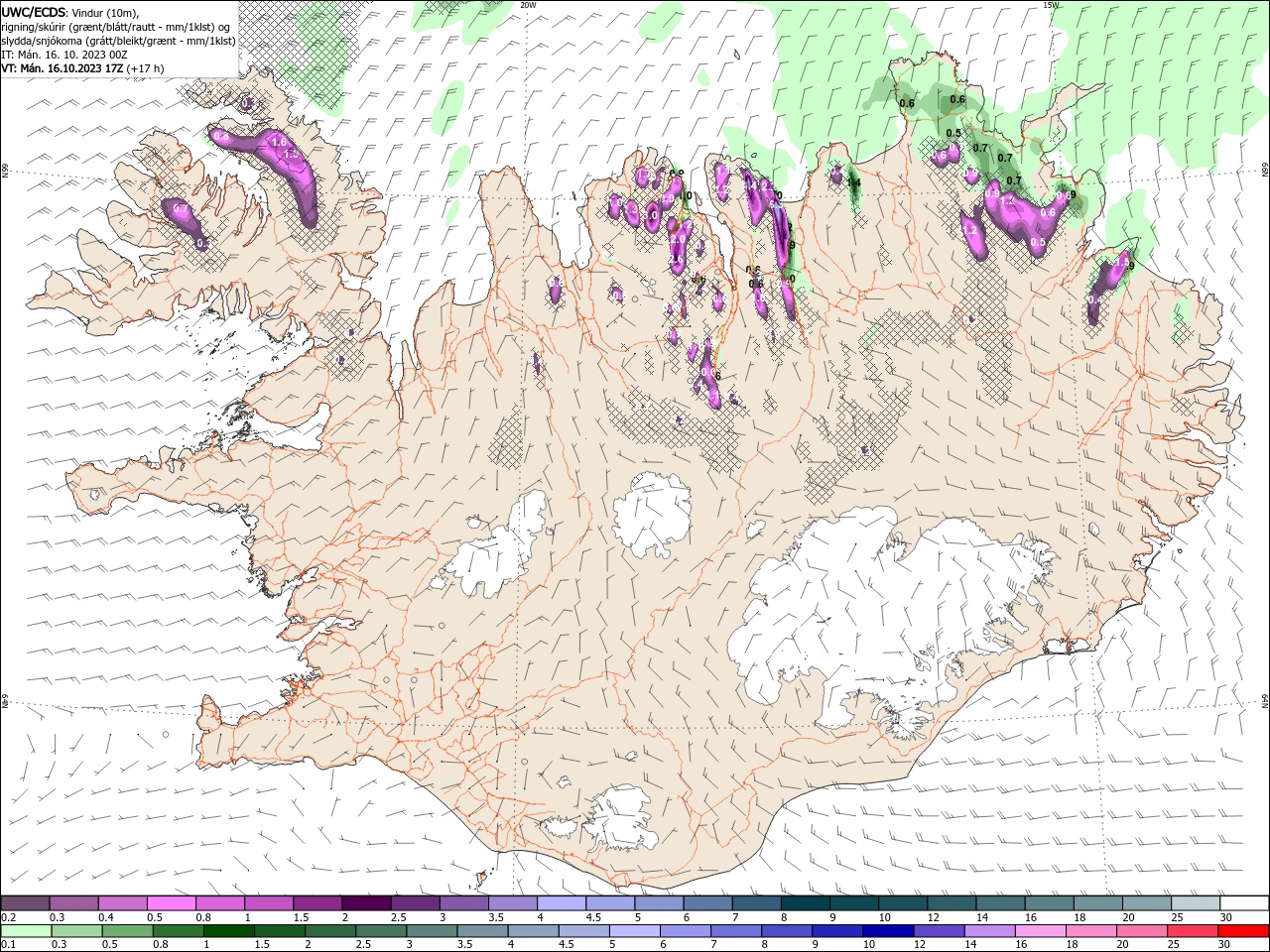Select the dark teal 8 swatch in upper legend
The width and height of the screenshot is (1270, 952).
tap(806, 903)
